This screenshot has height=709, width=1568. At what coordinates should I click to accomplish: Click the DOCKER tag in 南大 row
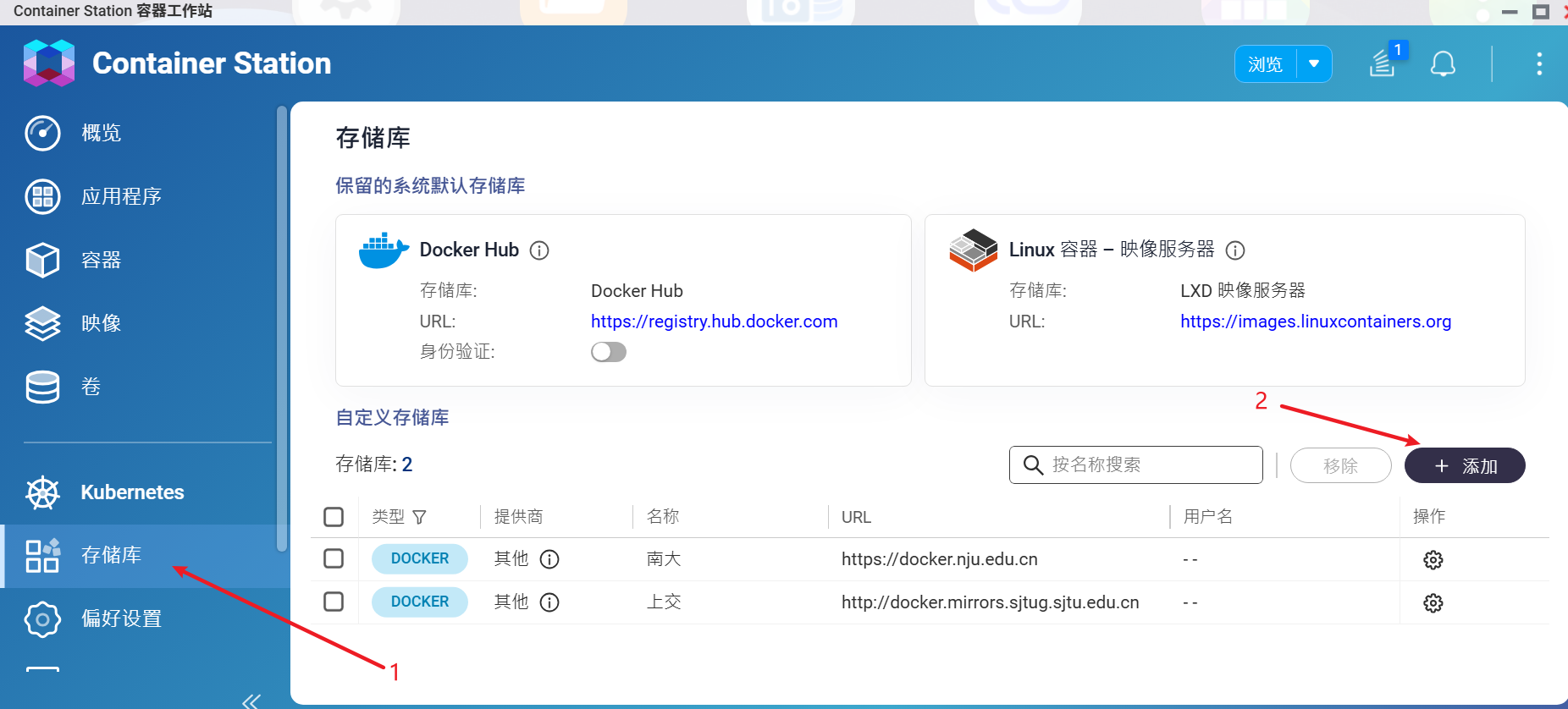click(x=420, y=558)
